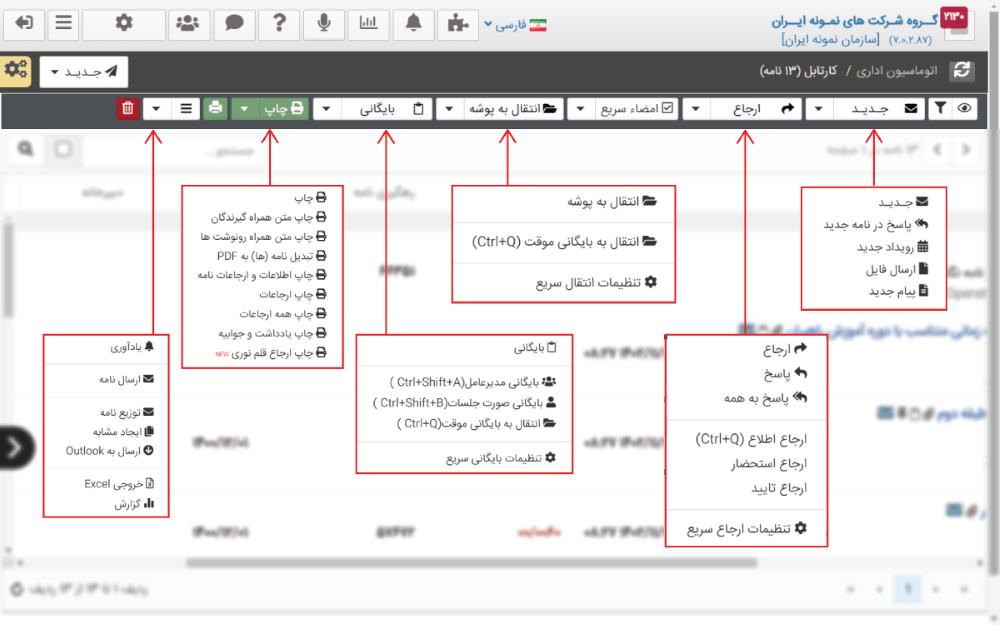Open the statistics chart icon
The image size is (1000, 625).
369,24
